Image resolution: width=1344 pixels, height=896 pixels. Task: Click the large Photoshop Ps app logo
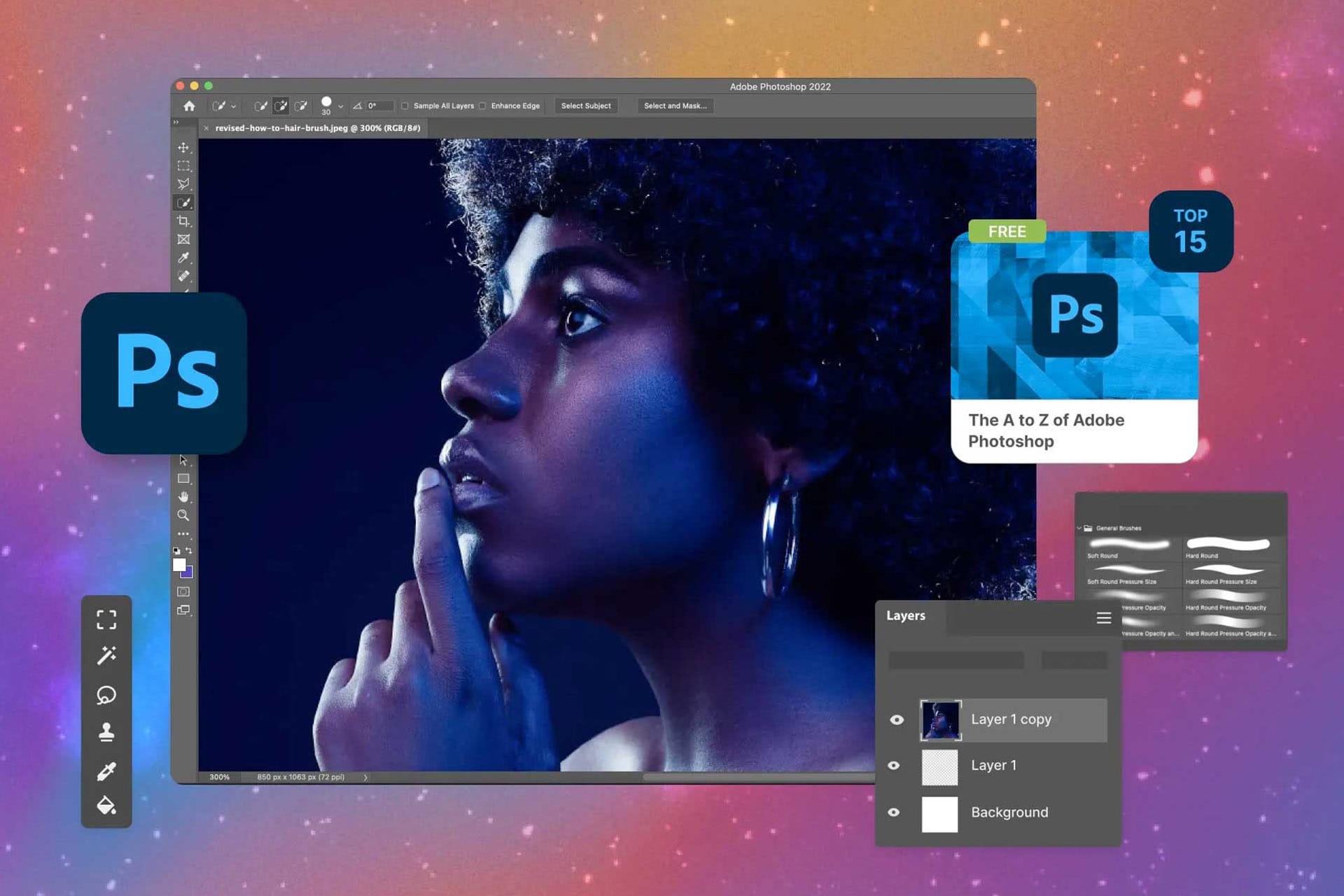pyautogui.click(x=164, y=373)
